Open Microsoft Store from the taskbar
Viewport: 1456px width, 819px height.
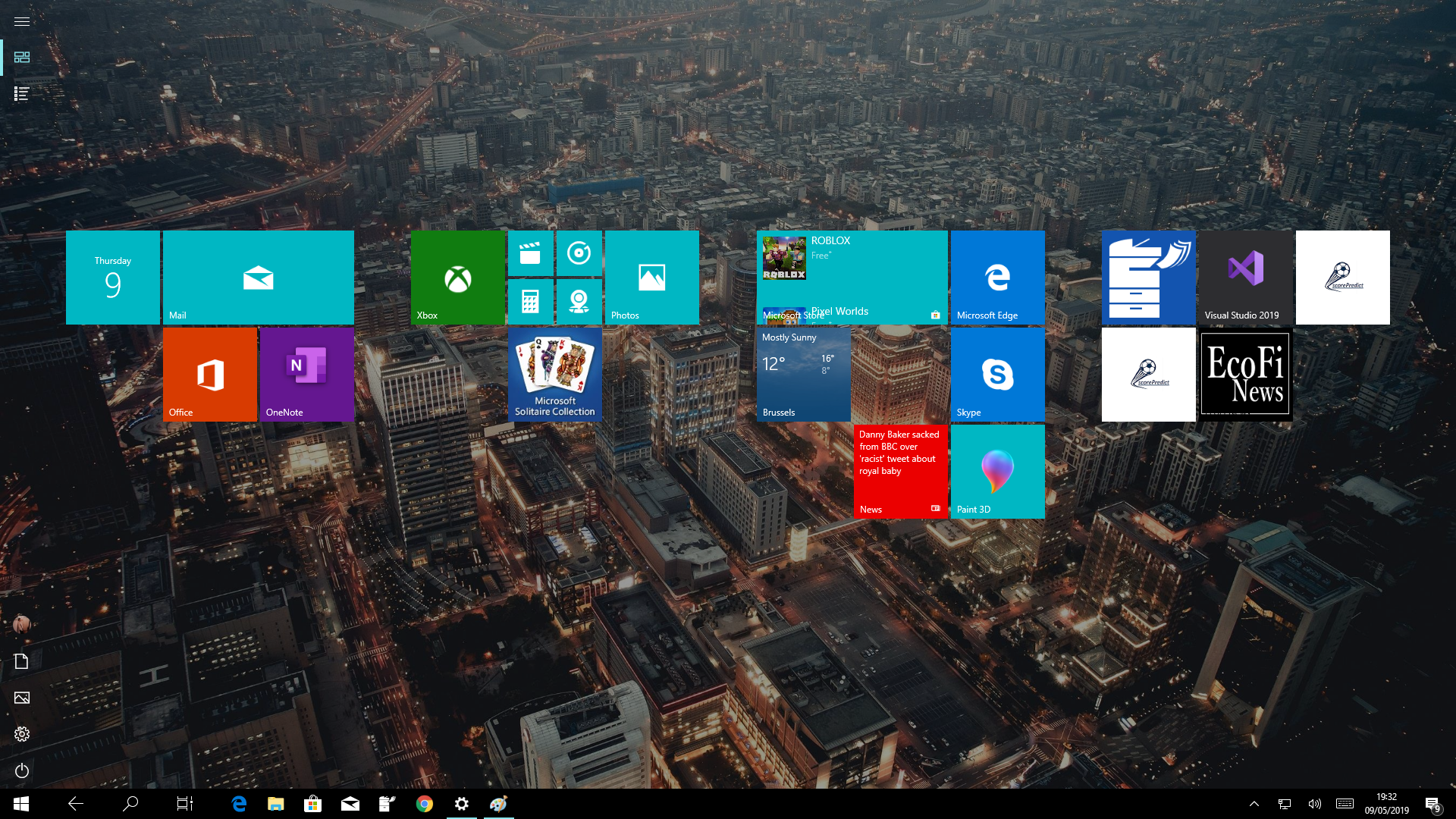312,804
